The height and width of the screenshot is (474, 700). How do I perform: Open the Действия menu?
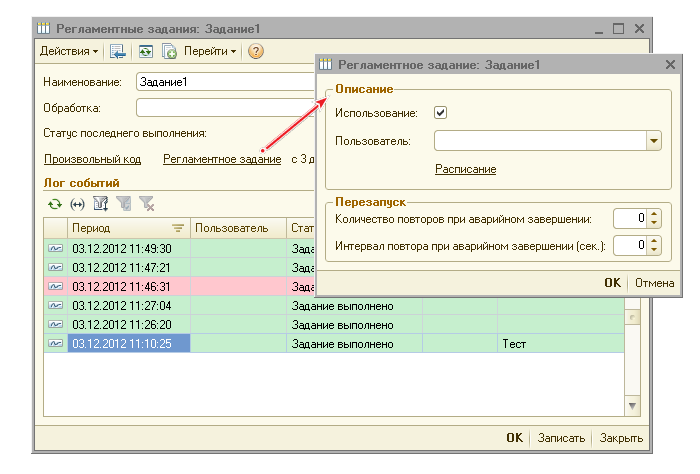[68, 51]
